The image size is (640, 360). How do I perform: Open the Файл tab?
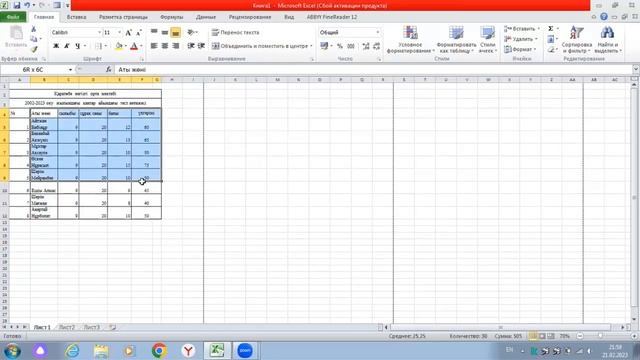coord(13,17)
